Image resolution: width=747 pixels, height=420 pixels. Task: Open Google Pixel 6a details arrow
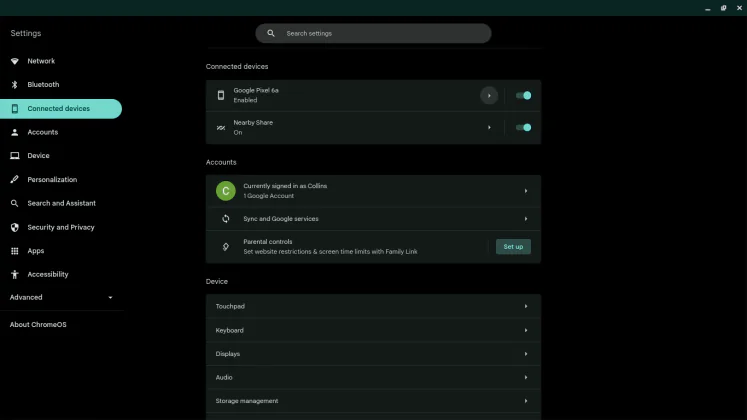click(x=489, y=96)
